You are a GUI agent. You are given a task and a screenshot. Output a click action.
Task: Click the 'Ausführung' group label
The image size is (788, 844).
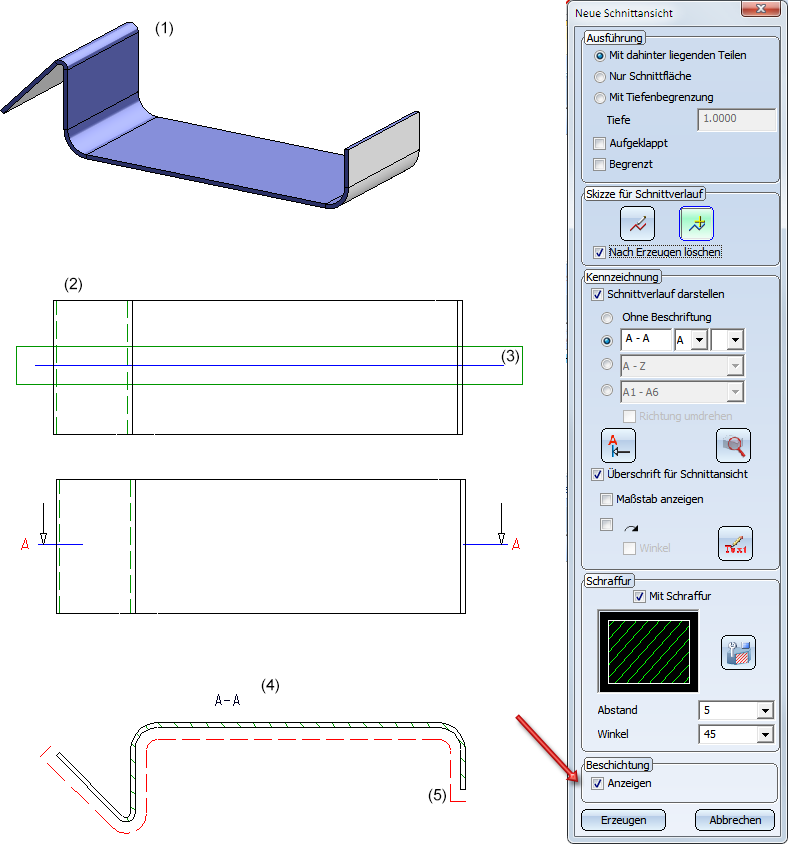click(614, 38)
